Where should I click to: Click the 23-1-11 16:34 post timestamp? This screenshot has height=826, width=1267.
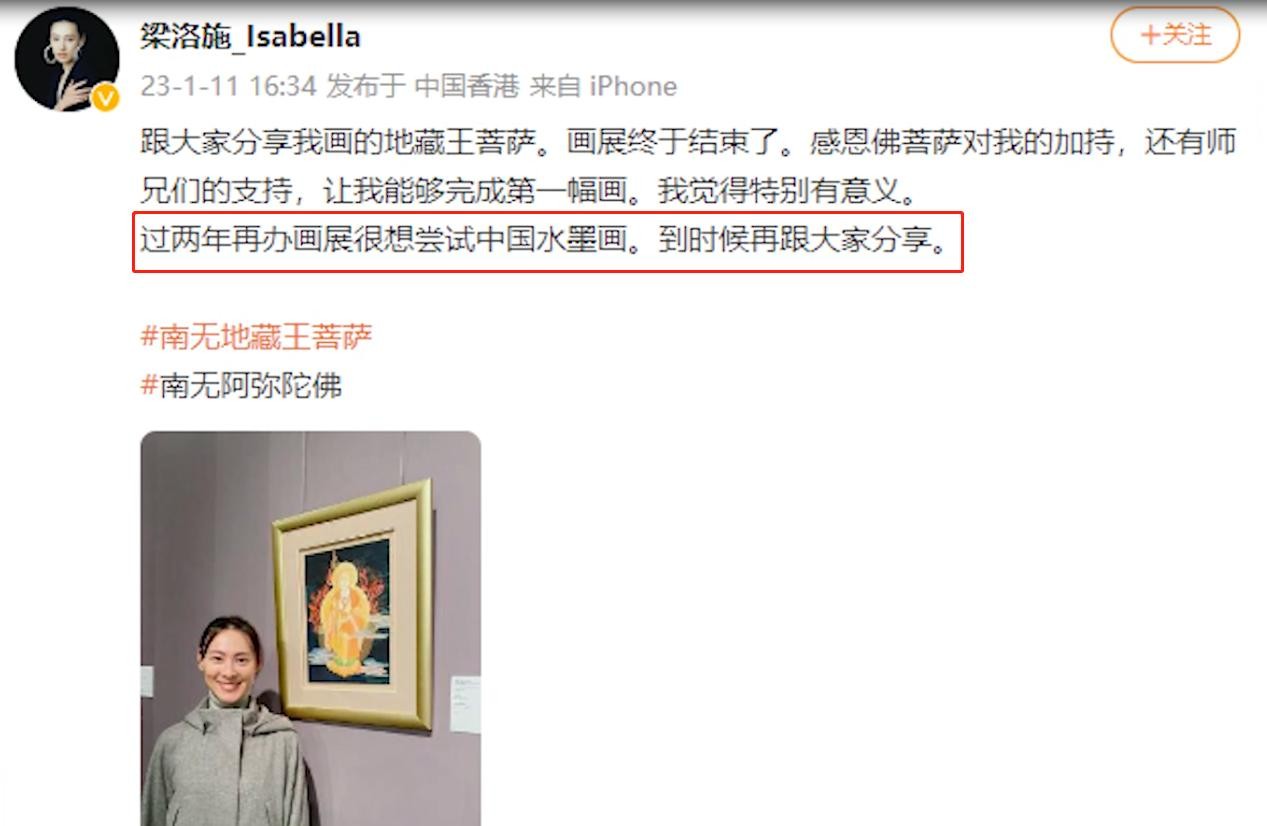coord(228,86)
